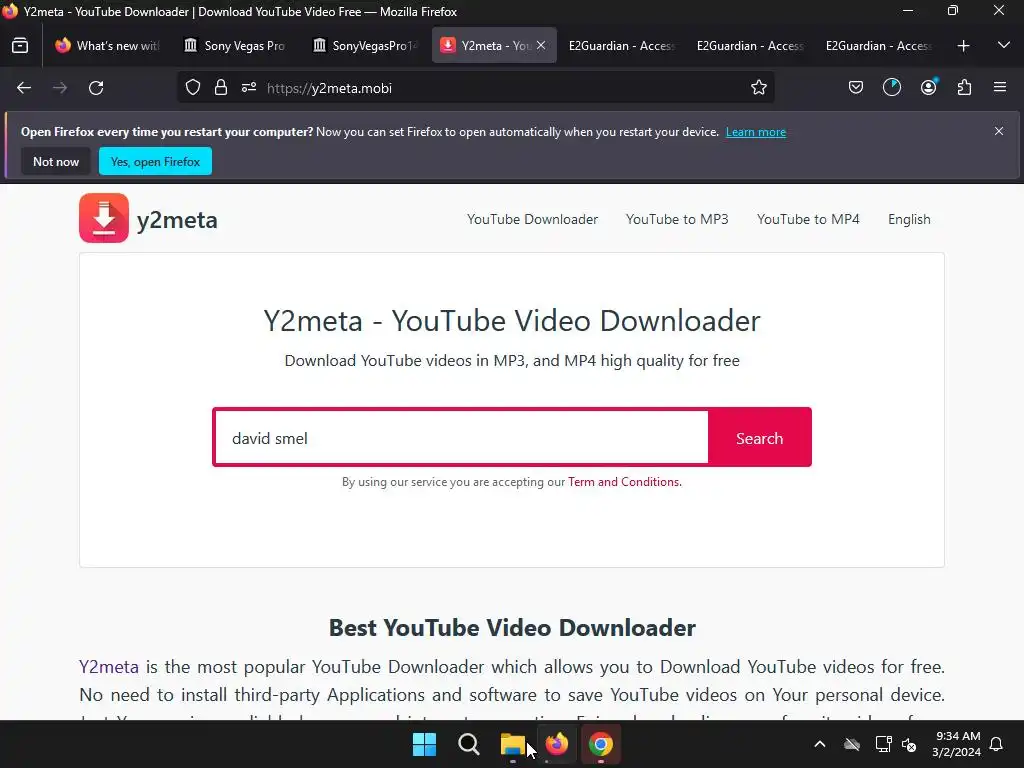Bookmark this page with the star

pos(758,88)
